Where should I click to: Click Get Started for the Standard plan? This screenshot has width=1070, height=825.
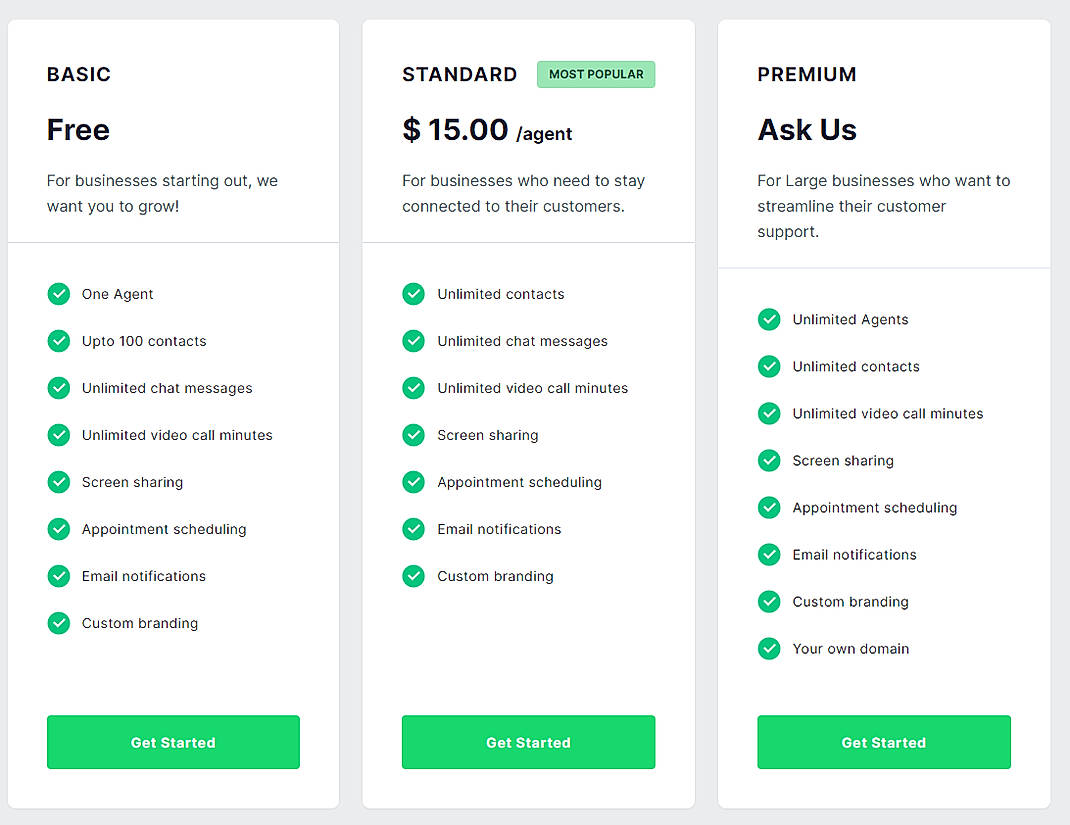(x=528, y=742)
